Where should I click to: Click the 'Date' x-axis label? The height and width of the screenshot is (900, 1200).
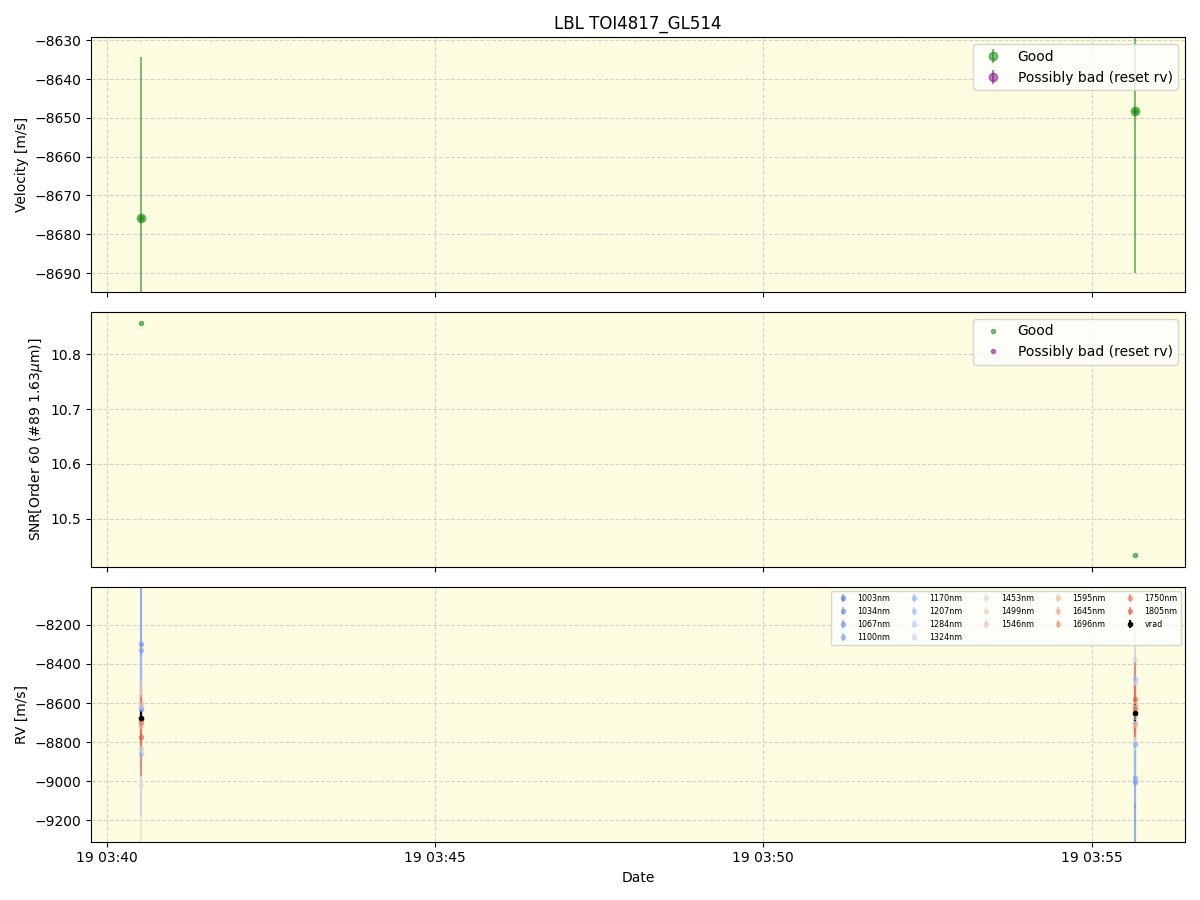pos(638,877)
